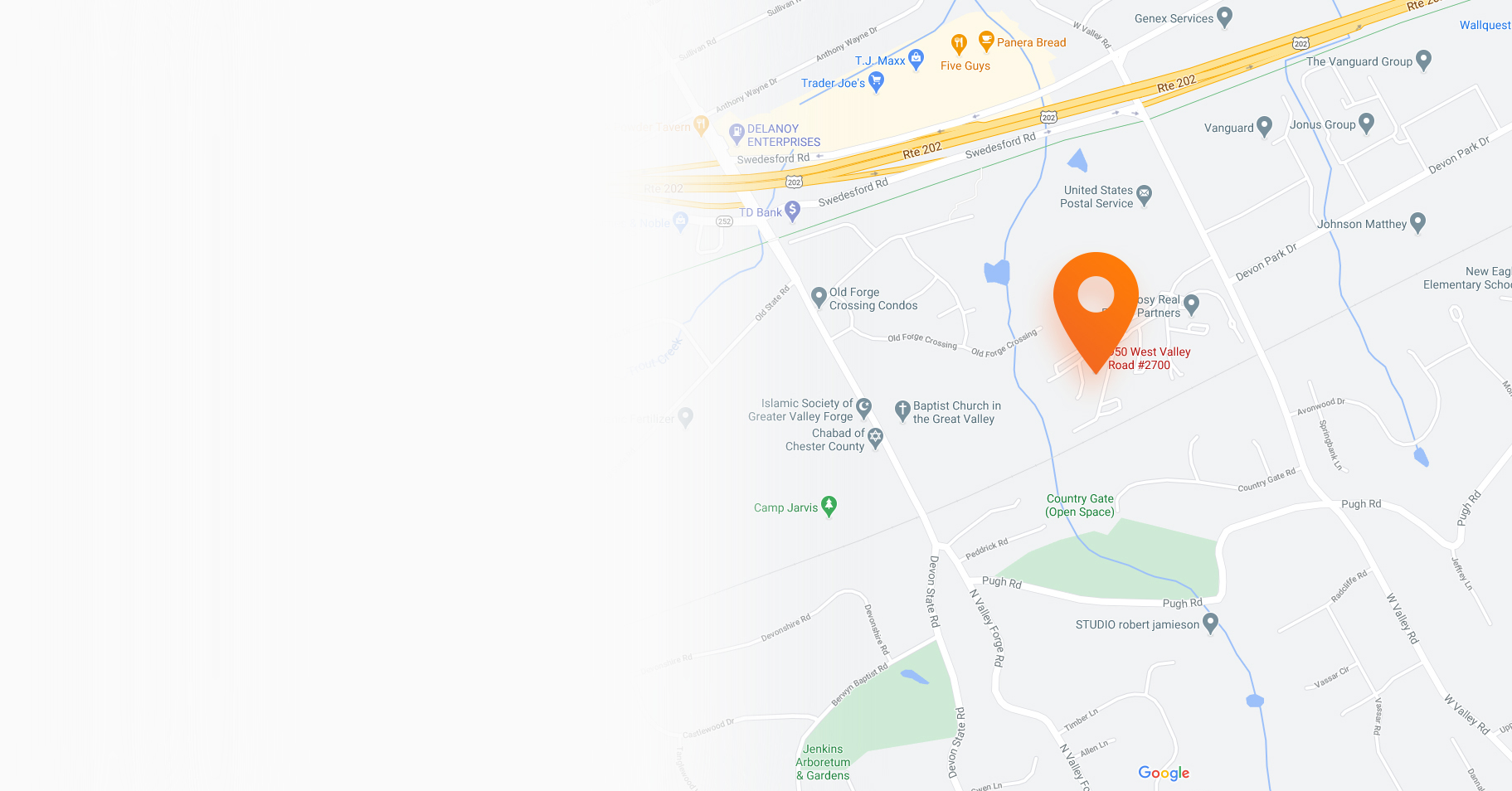The width and height of the screenshot is (1512, 791).
Task: Select the Jonus Group location pin
Action: (x=1366, y=124)
